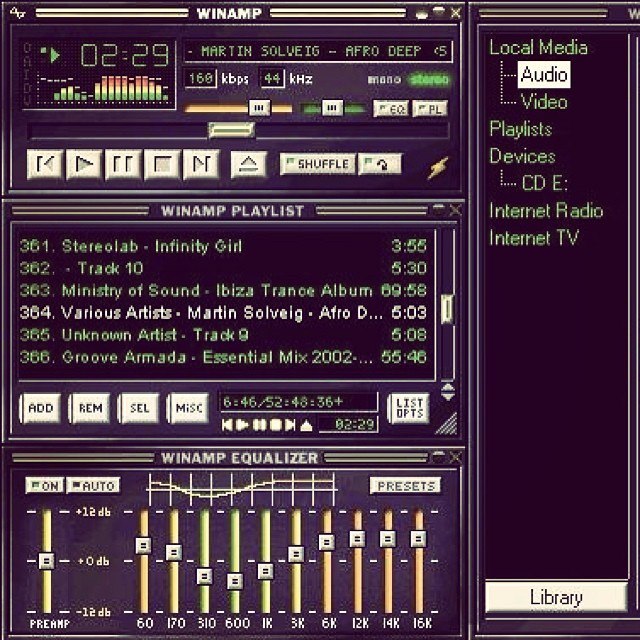Select CD E: under Devices

[x=544, y=183]
